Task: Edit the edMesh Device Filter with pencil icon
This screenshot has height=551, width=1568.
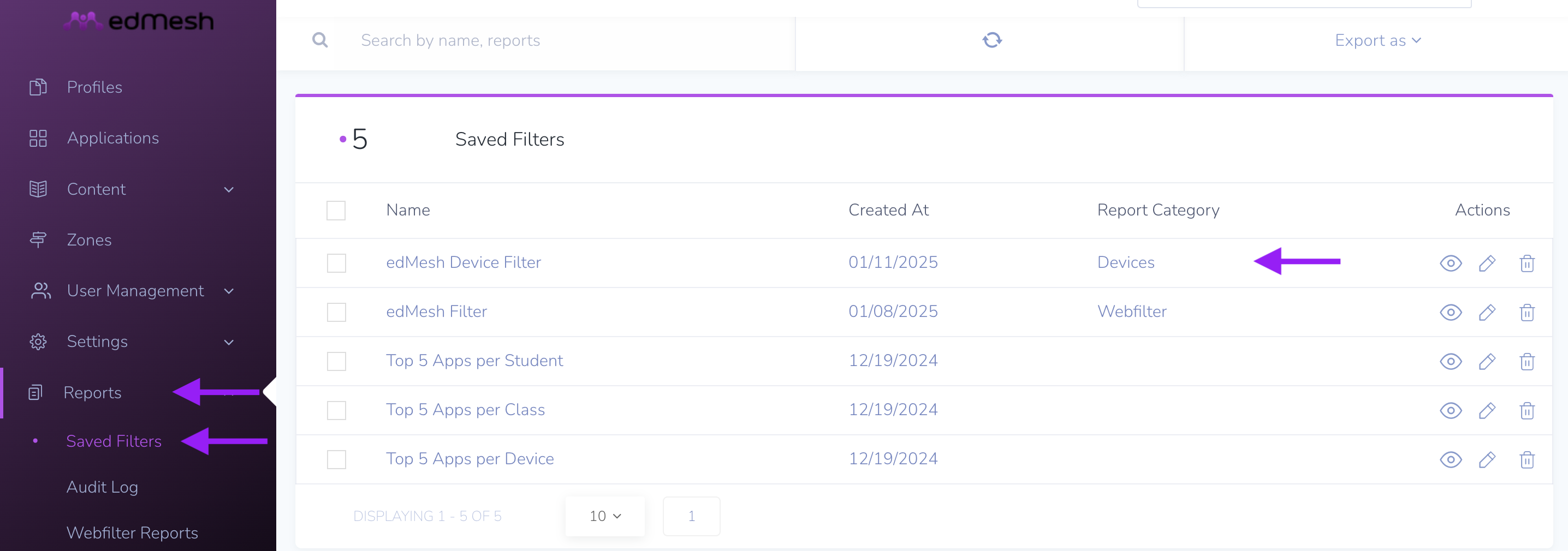Action: coord(1487,263)
